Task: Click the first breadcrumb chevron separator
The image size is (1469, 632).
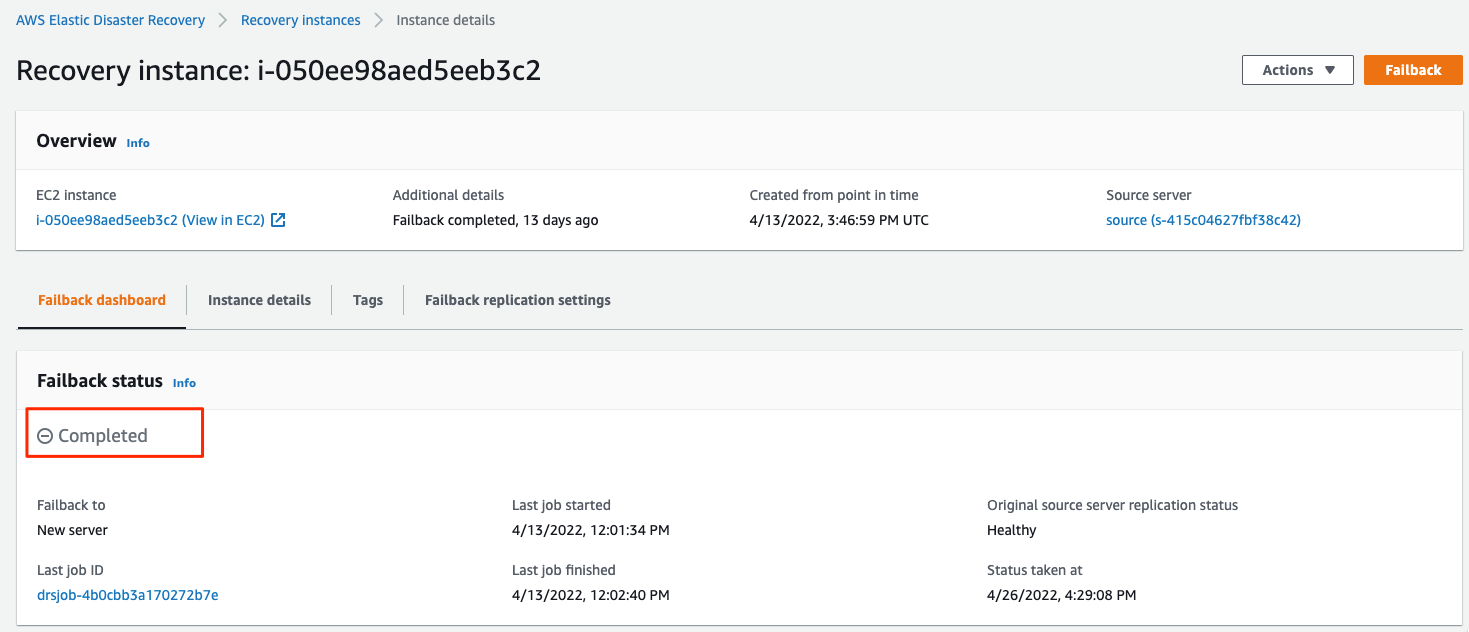Action: coord(223,20)
